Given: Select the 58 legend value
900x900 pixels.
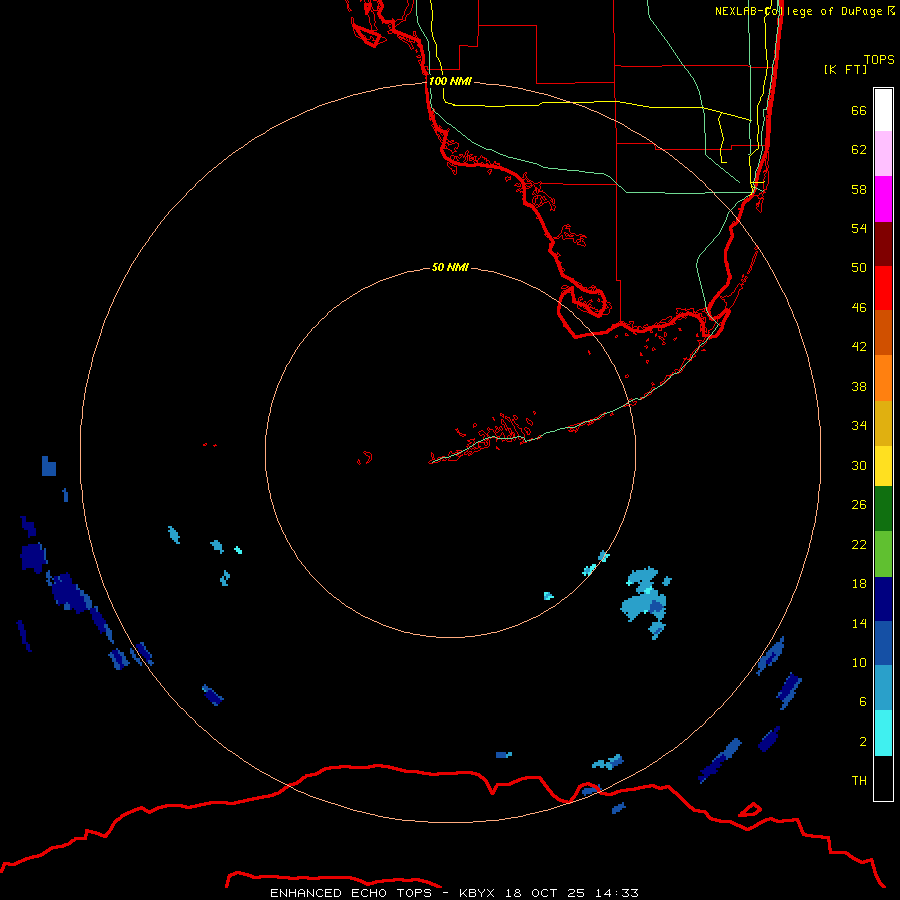Looking at the screenshot, I should coord(859,189).
